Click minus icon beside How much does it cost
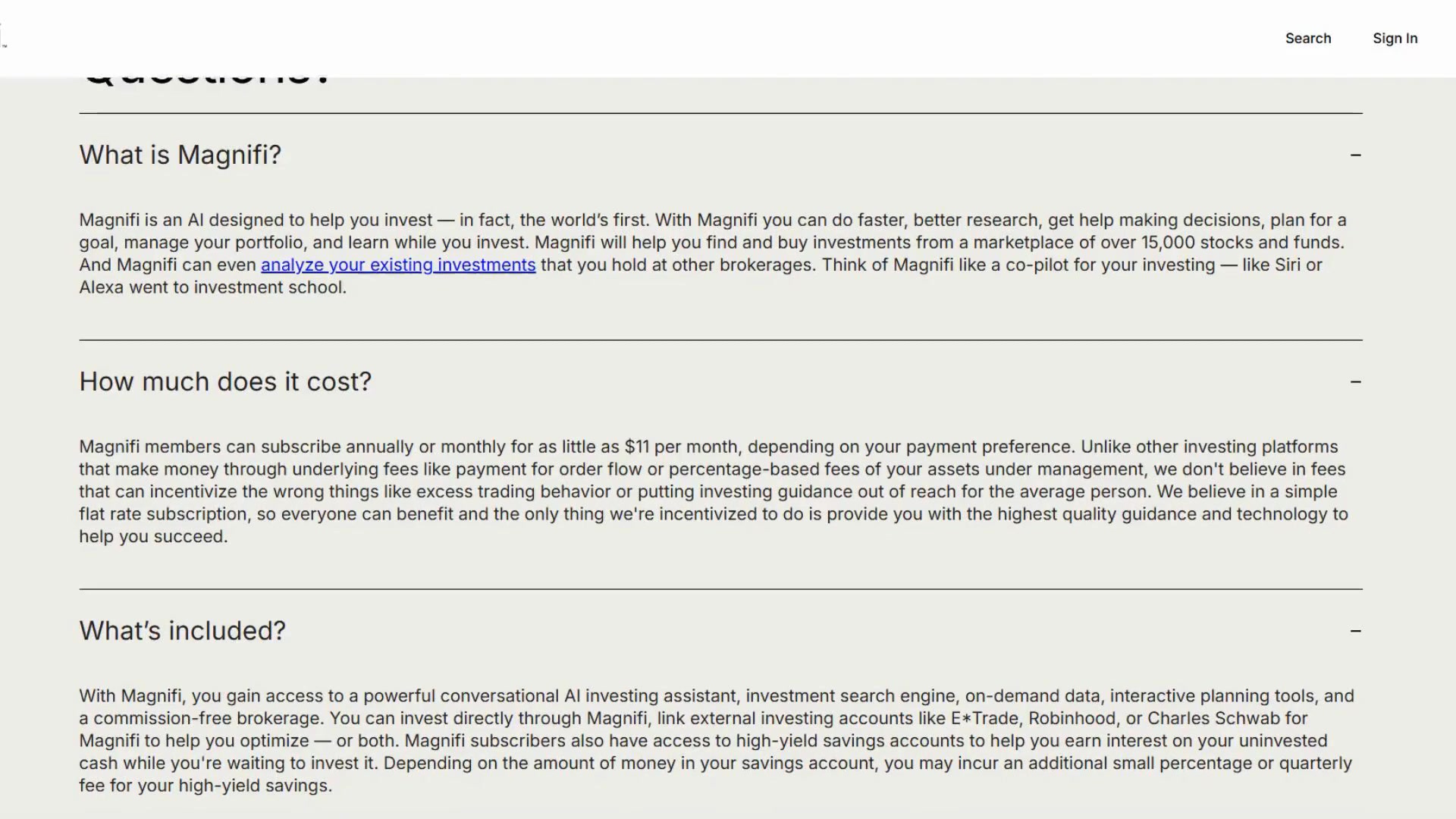Screen dimensions: 1456x819 coord(1355,381)
